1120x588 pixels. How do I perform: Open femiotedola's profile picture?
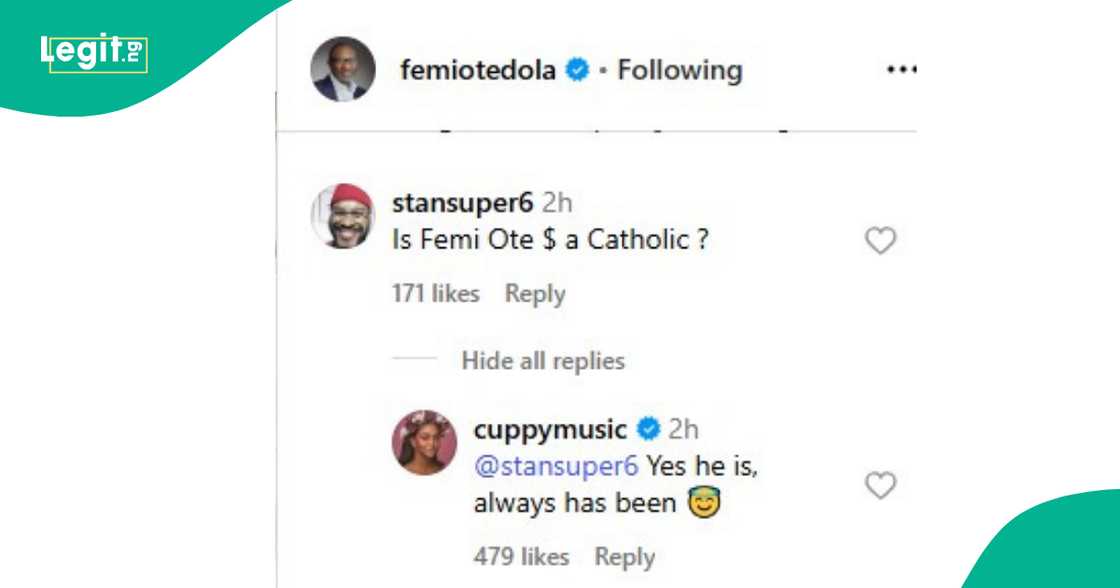click(x=343, y=69)
